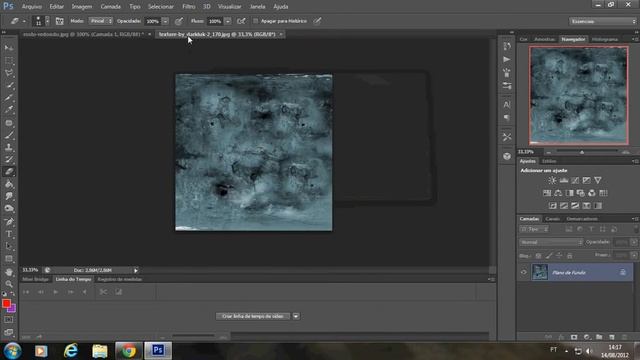Add an Invert adjustment
This screenshot has height=360, width=640.
point(552,206)
